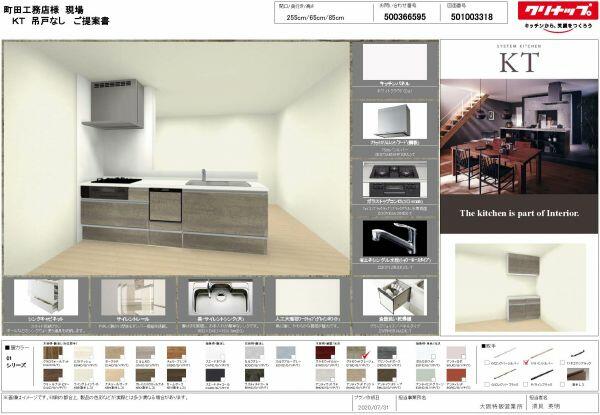Pick the charcoal black suede swatch
This screenshot has width=600, height=415.
215,375
